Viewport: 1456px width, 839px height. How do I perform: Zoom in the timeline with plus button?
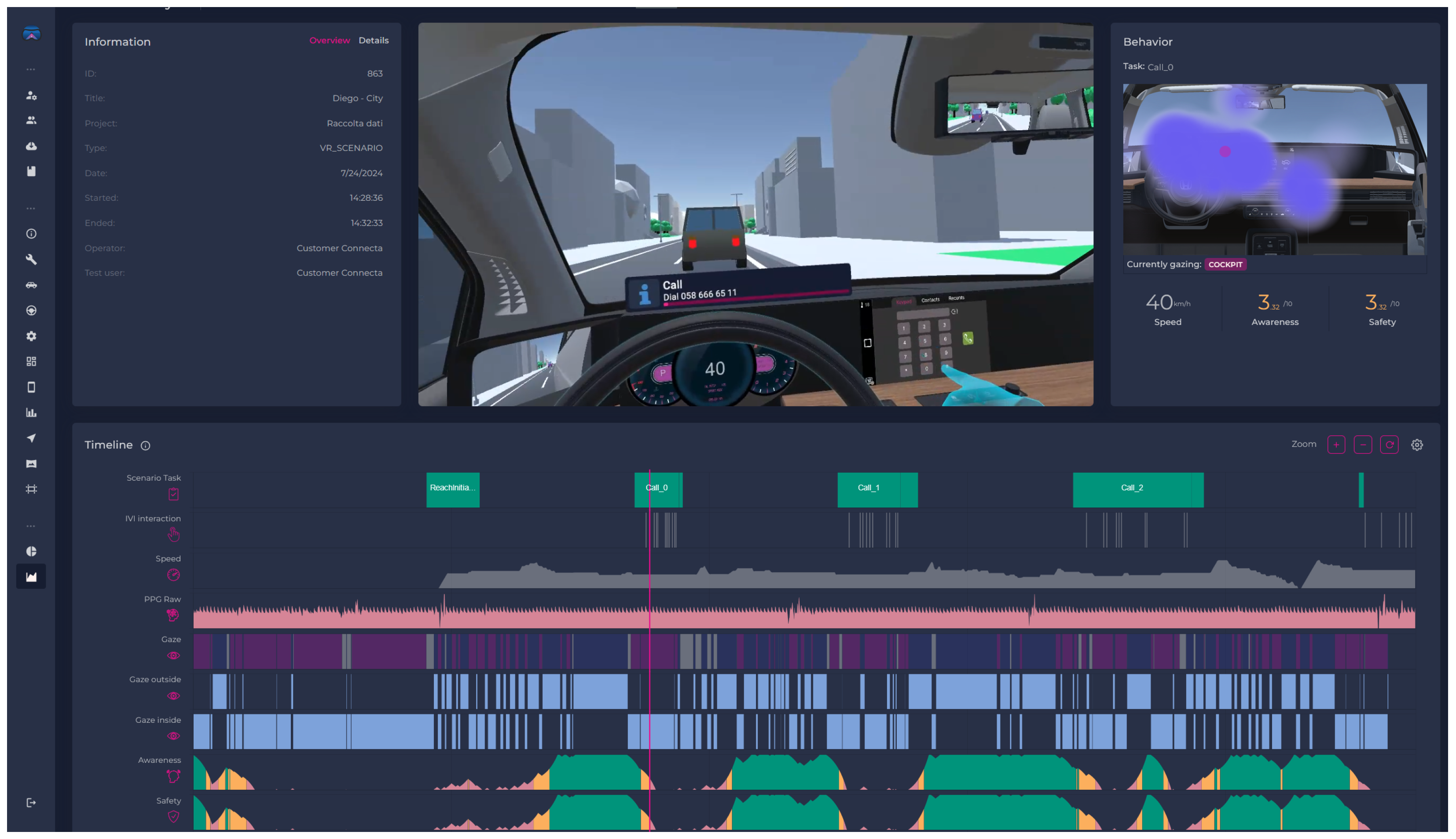point(1336,445)
